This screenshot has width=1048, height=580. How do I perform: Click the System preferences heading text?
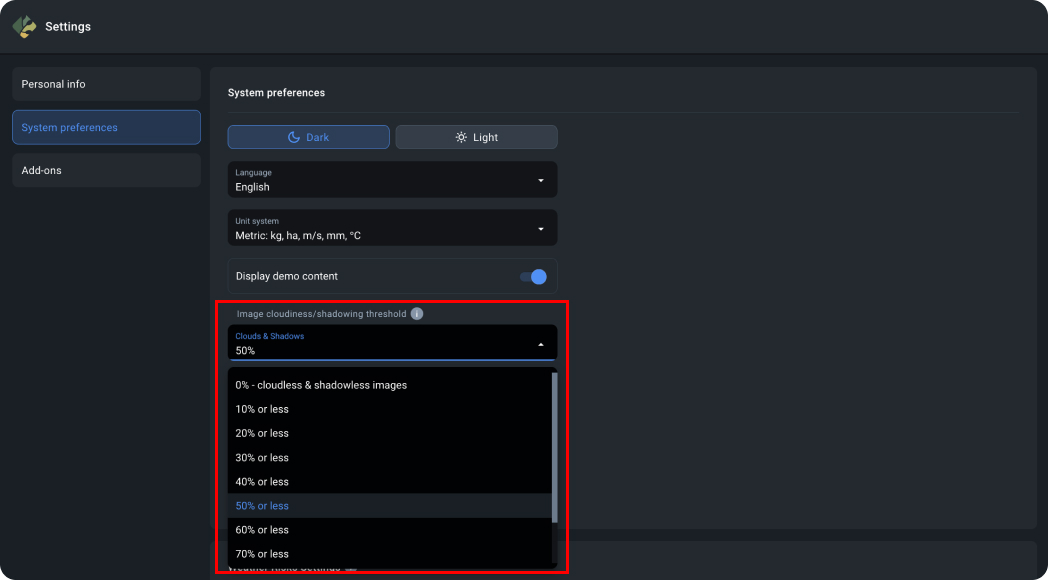276,93
